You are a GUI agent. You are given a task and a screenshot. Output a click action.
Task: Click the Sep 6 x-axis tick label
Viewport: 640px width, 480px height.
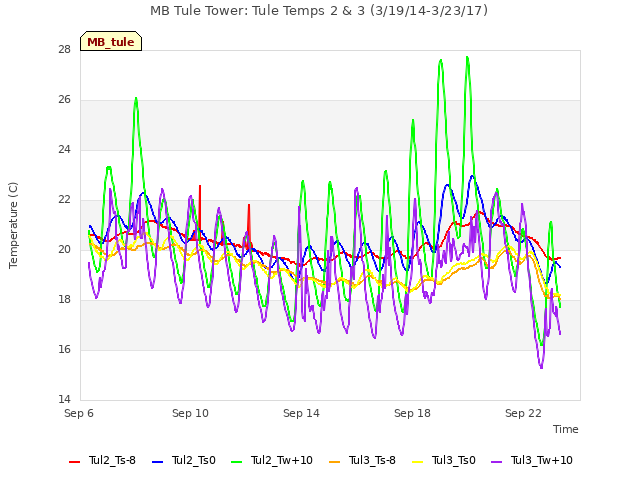79,413
